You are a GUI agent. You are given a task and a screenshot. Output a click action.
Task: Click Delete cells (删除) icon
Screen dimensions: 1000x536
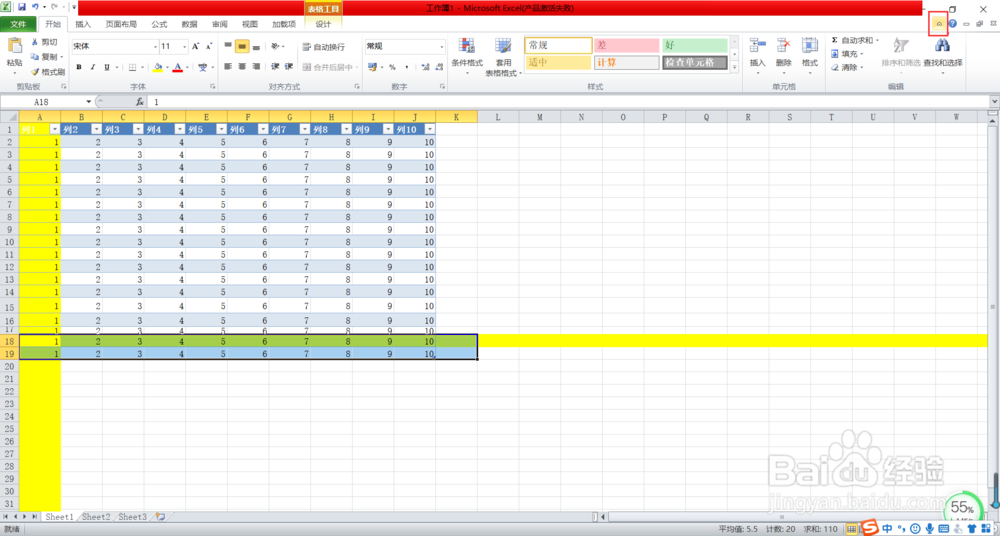coord(784,45)
